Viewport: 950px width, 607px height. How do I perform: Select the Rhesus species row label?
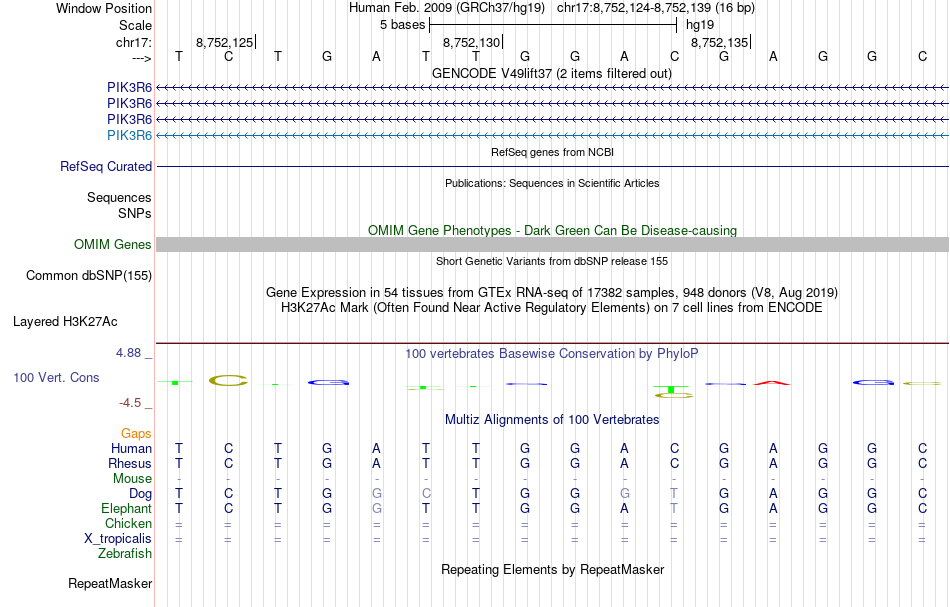130,463
